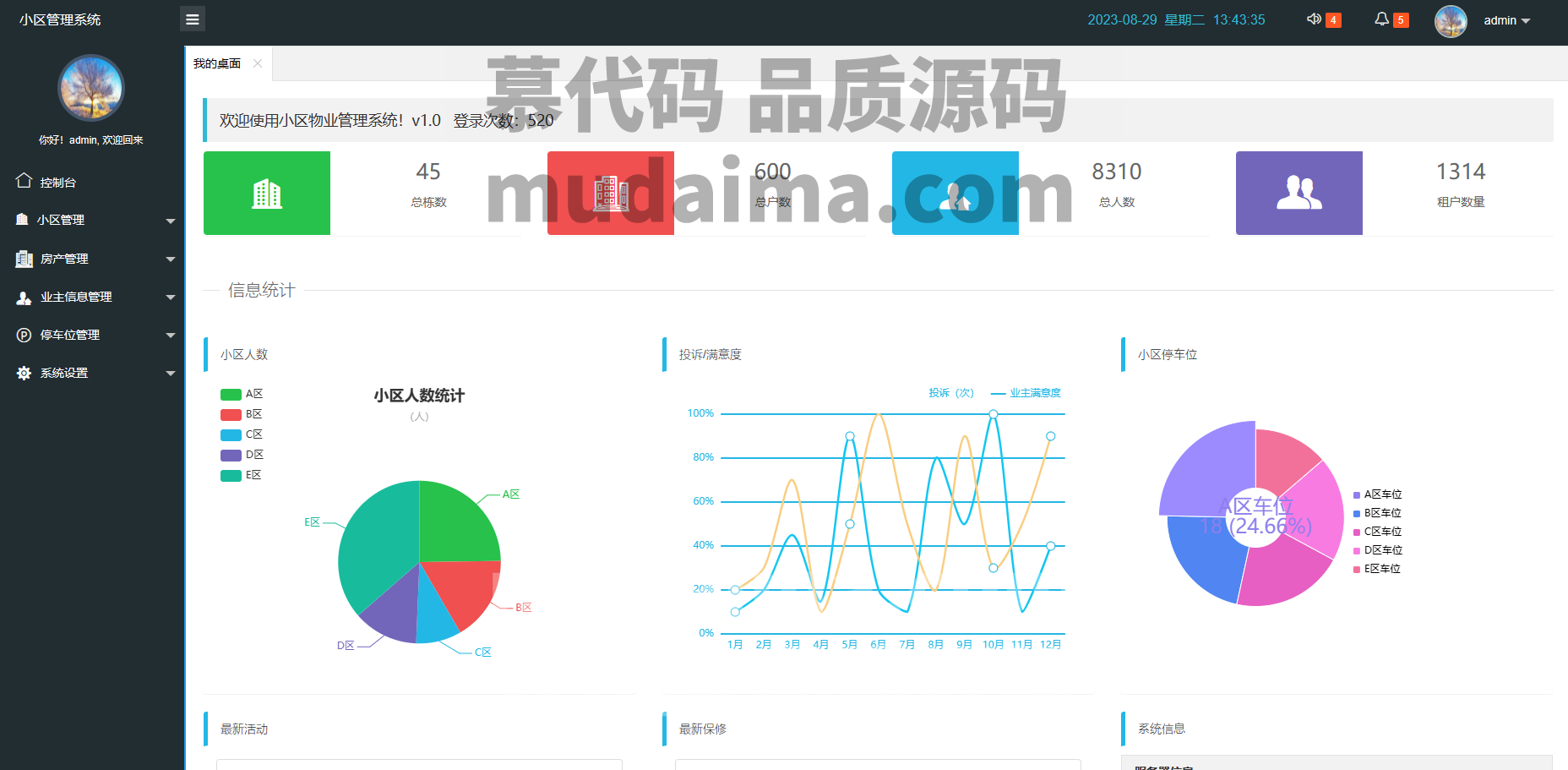Click the 小区停车位 panel heading
1568x770 pixels.
tap(1168, 354)
